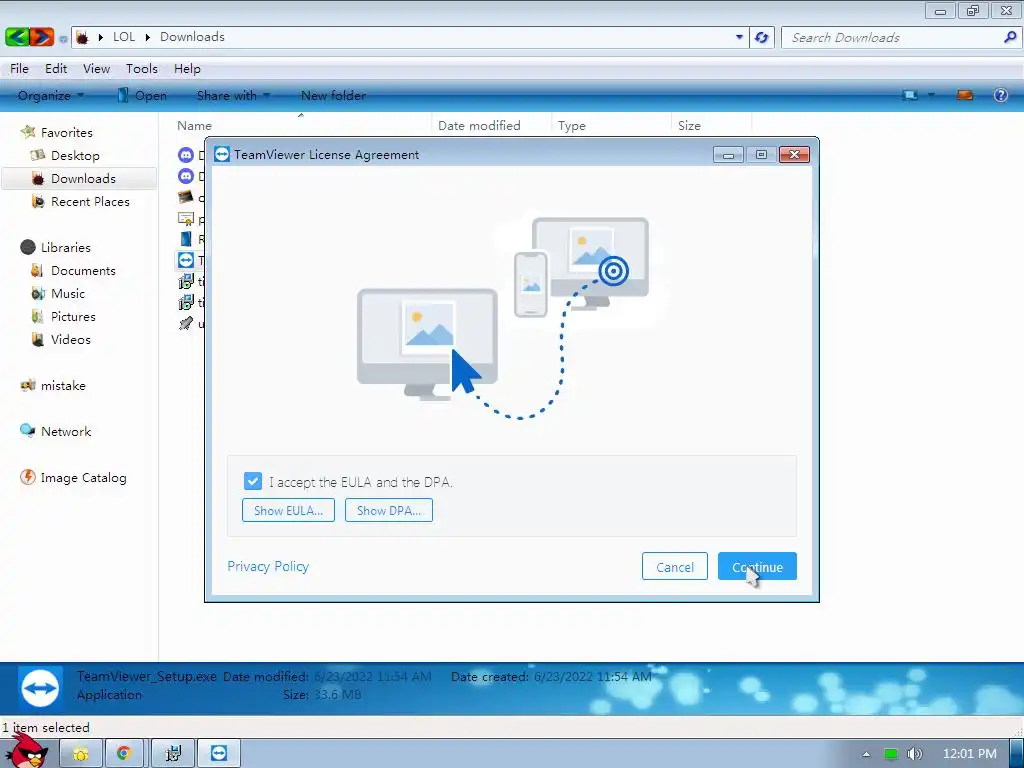The height and width of the screenshot is (768, 1024).
Task: Refresh the Downloads folder view
Action: 761,37
